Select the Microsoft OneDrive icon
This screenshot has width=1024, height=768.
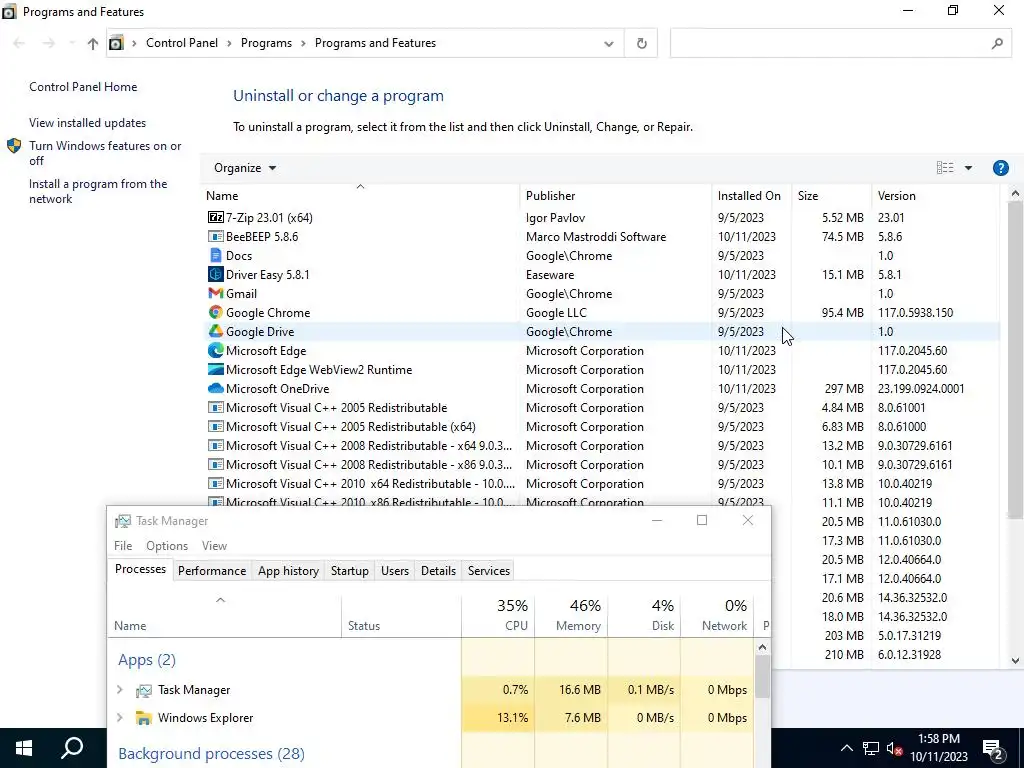tap(216, 388)
